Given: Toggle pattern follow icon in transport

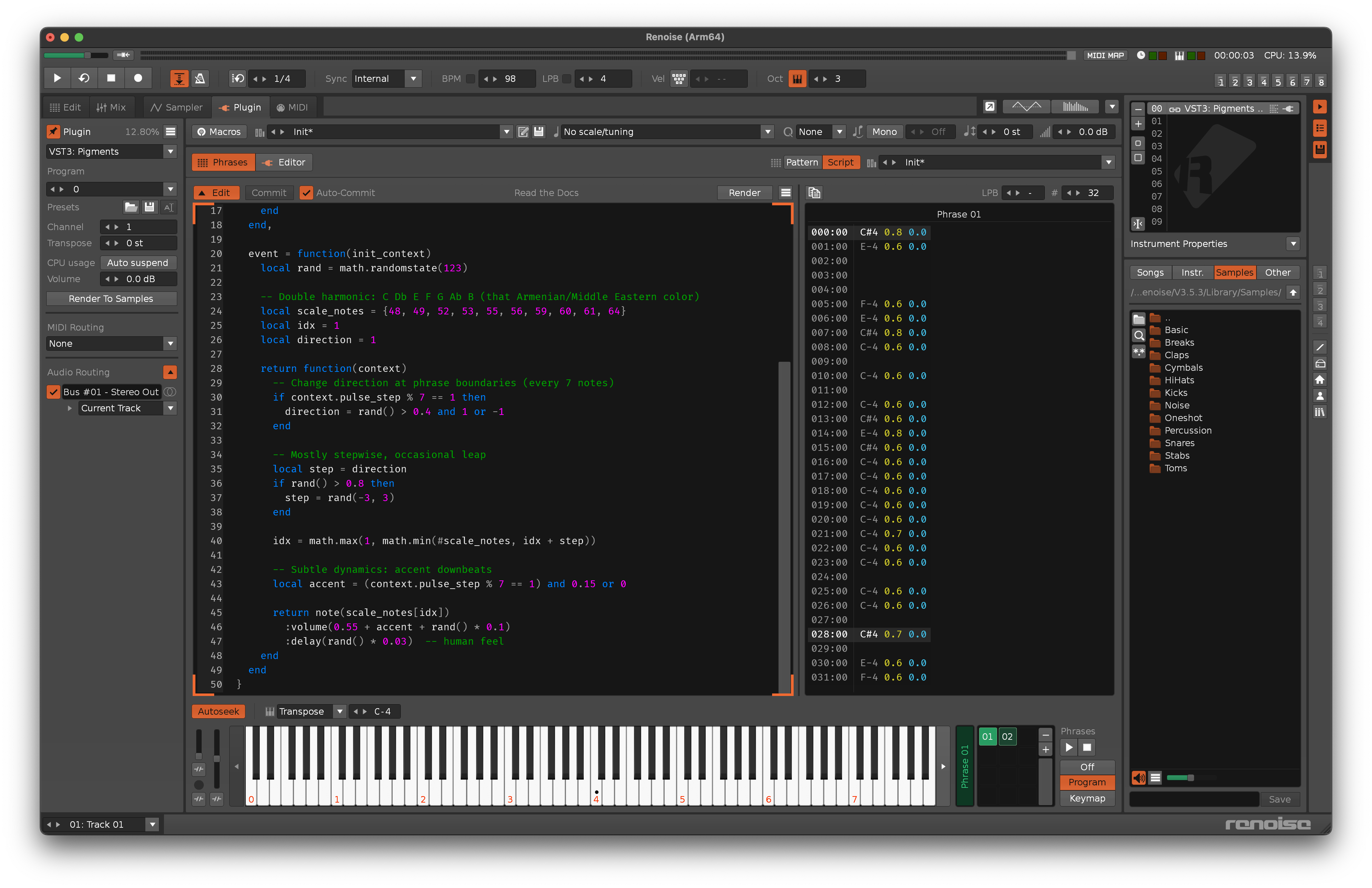Looking at the screenshot, I should point(179,78).
